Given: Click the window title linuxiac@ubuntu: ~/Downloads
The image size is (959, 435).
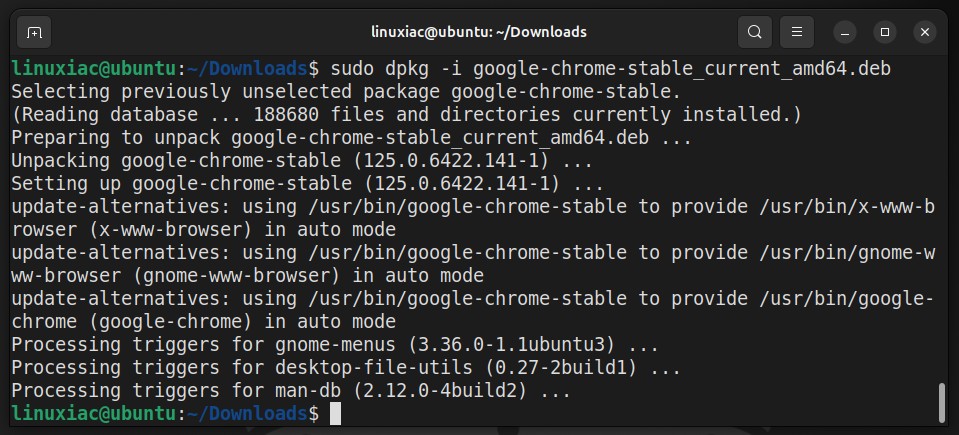Looking at the screenshot, I should (479, 32).
